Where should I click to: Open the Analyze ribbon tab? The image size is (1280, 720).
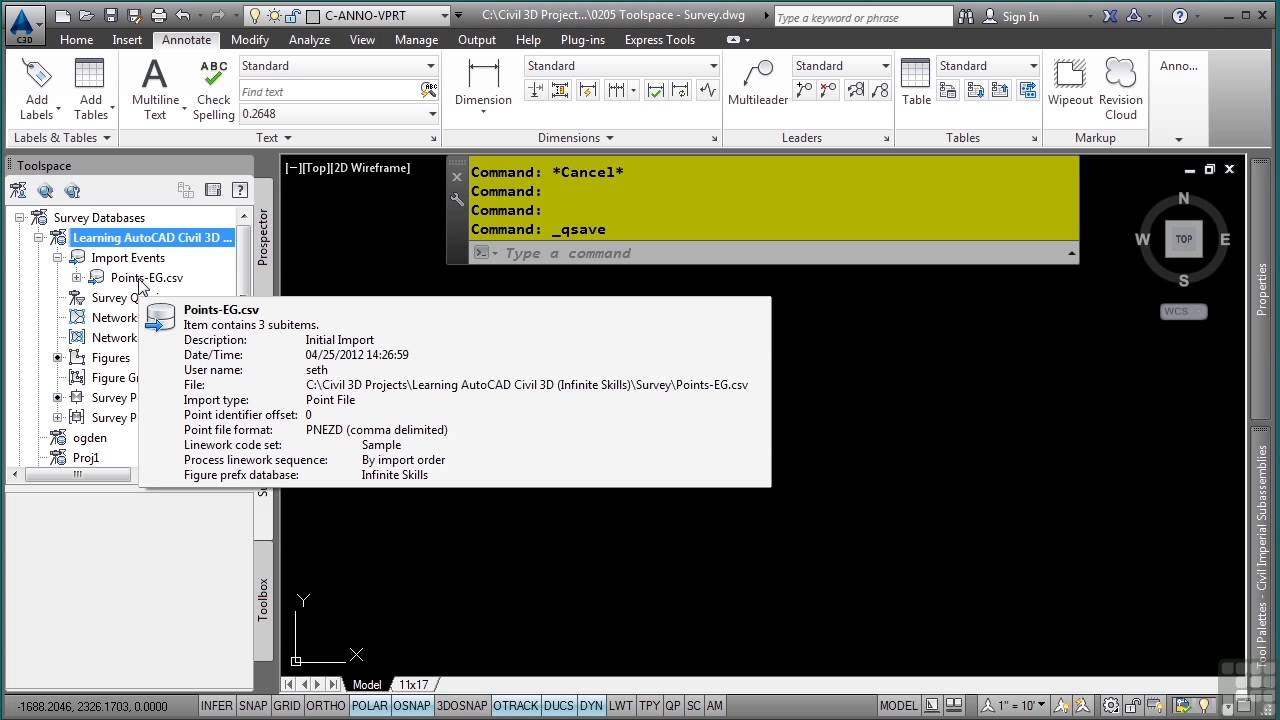pos(309,40)
